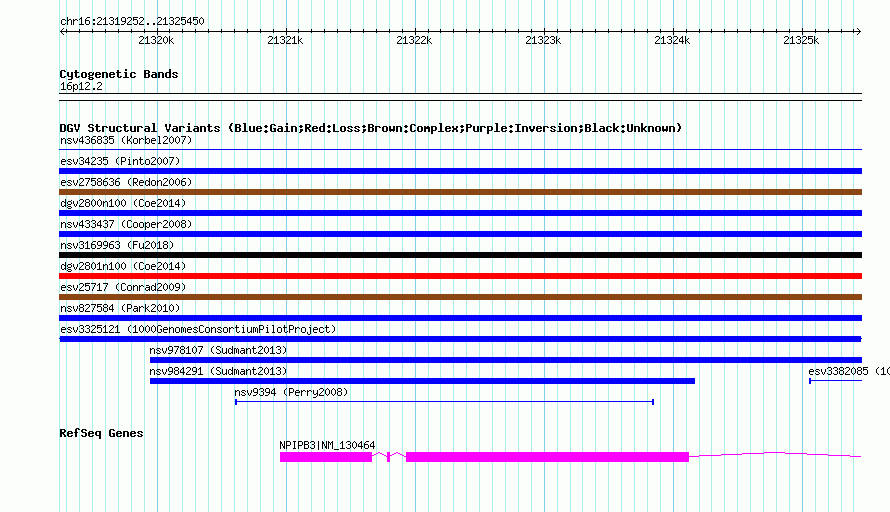Click the nsv984291 blue gain bar
Image resolution: width=890 pixels, height=512 pixels.
tap(422, 381)
